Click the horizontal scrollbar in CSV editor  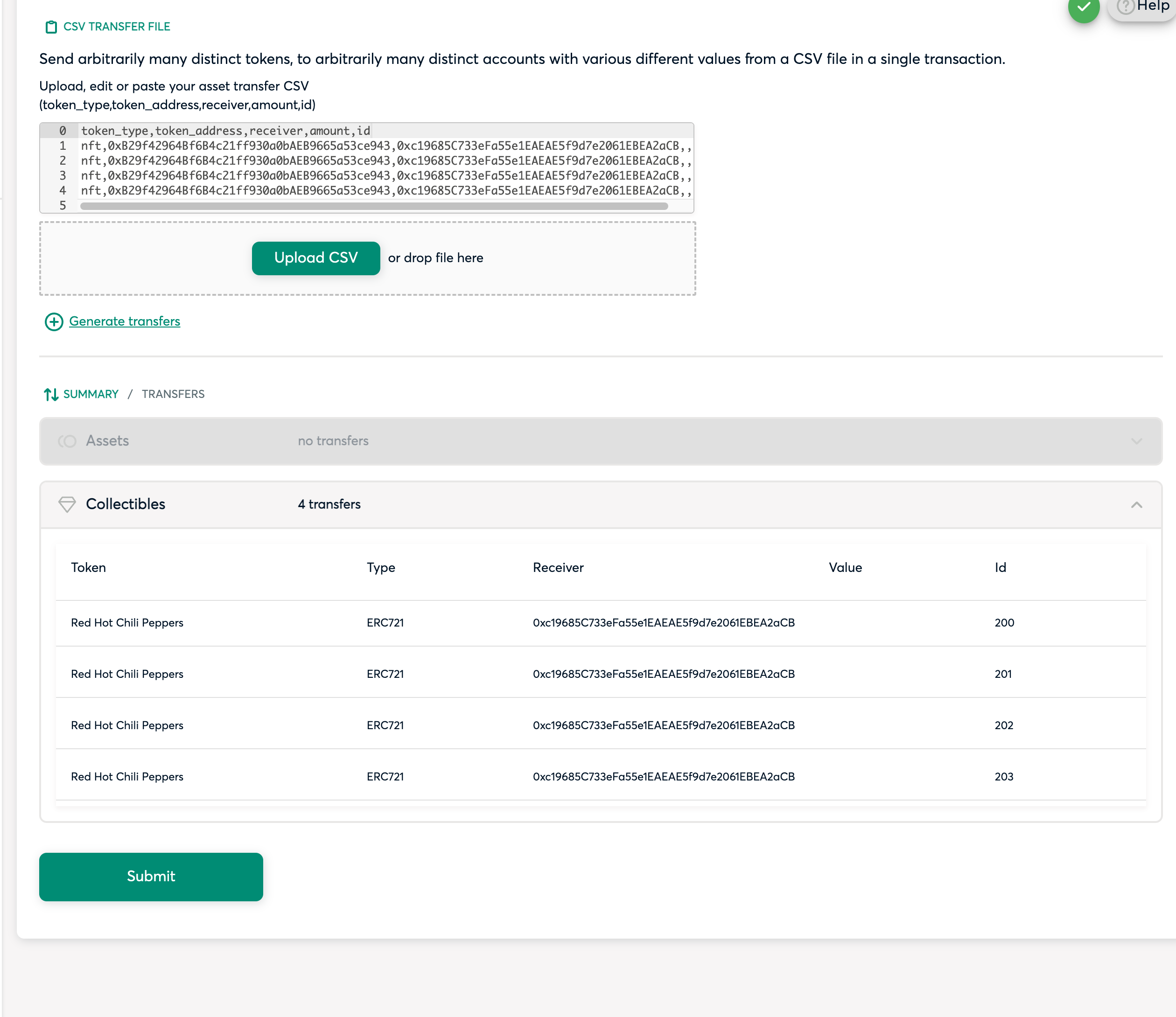(374, 206)
